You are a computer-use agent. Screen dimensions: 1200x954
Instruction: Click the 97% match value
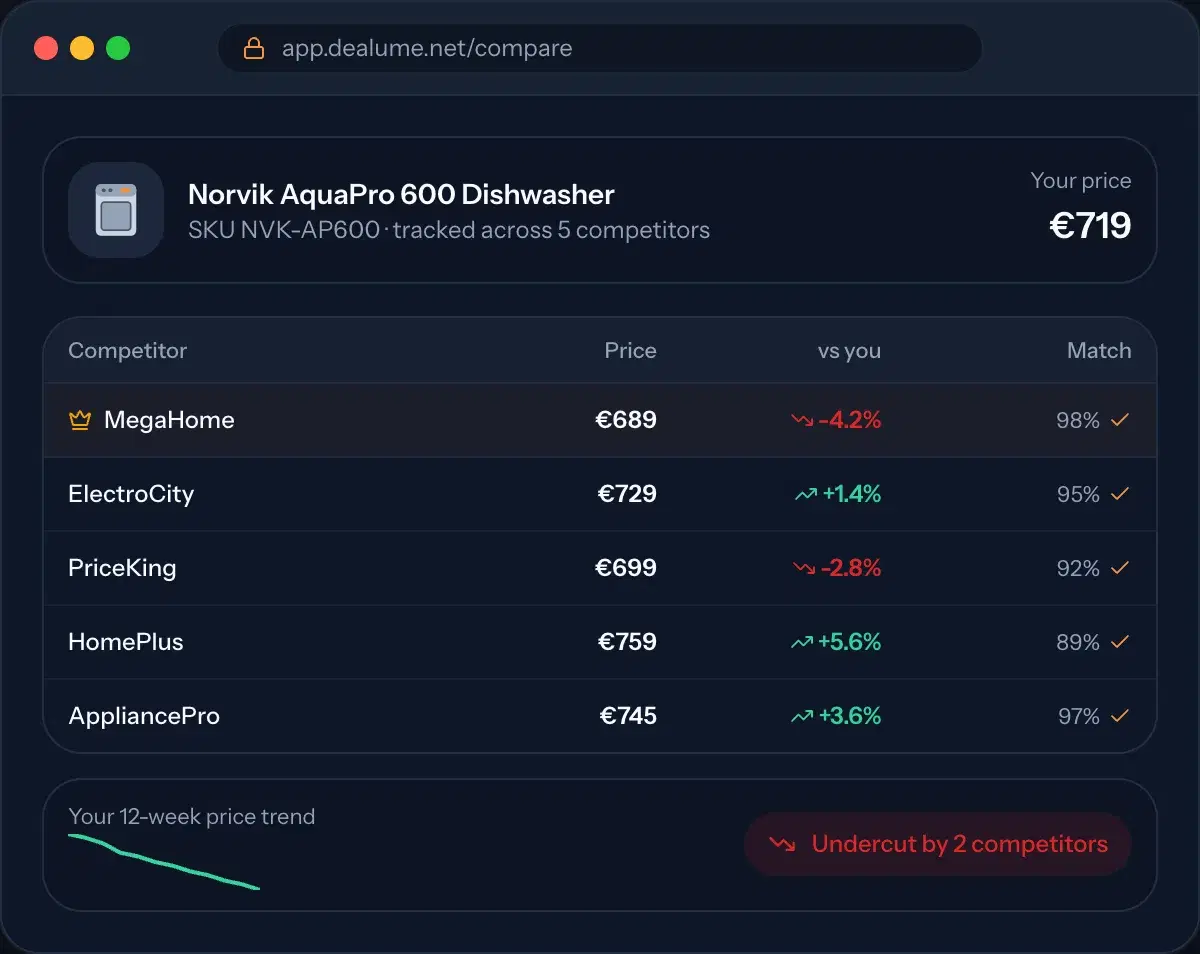[1079, 717]
